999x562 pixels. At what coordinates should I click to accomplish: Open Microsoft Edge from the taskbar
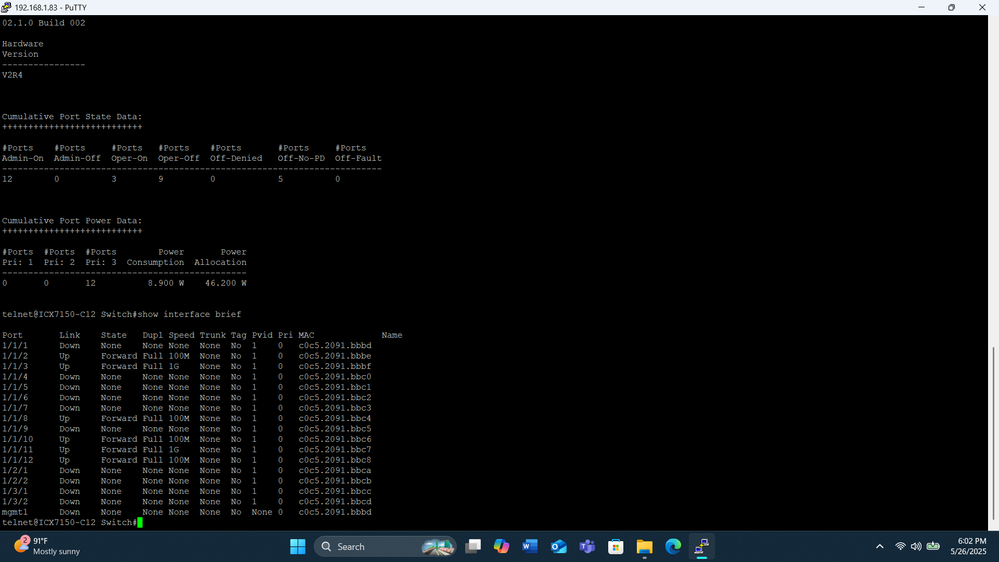(673, 547)
